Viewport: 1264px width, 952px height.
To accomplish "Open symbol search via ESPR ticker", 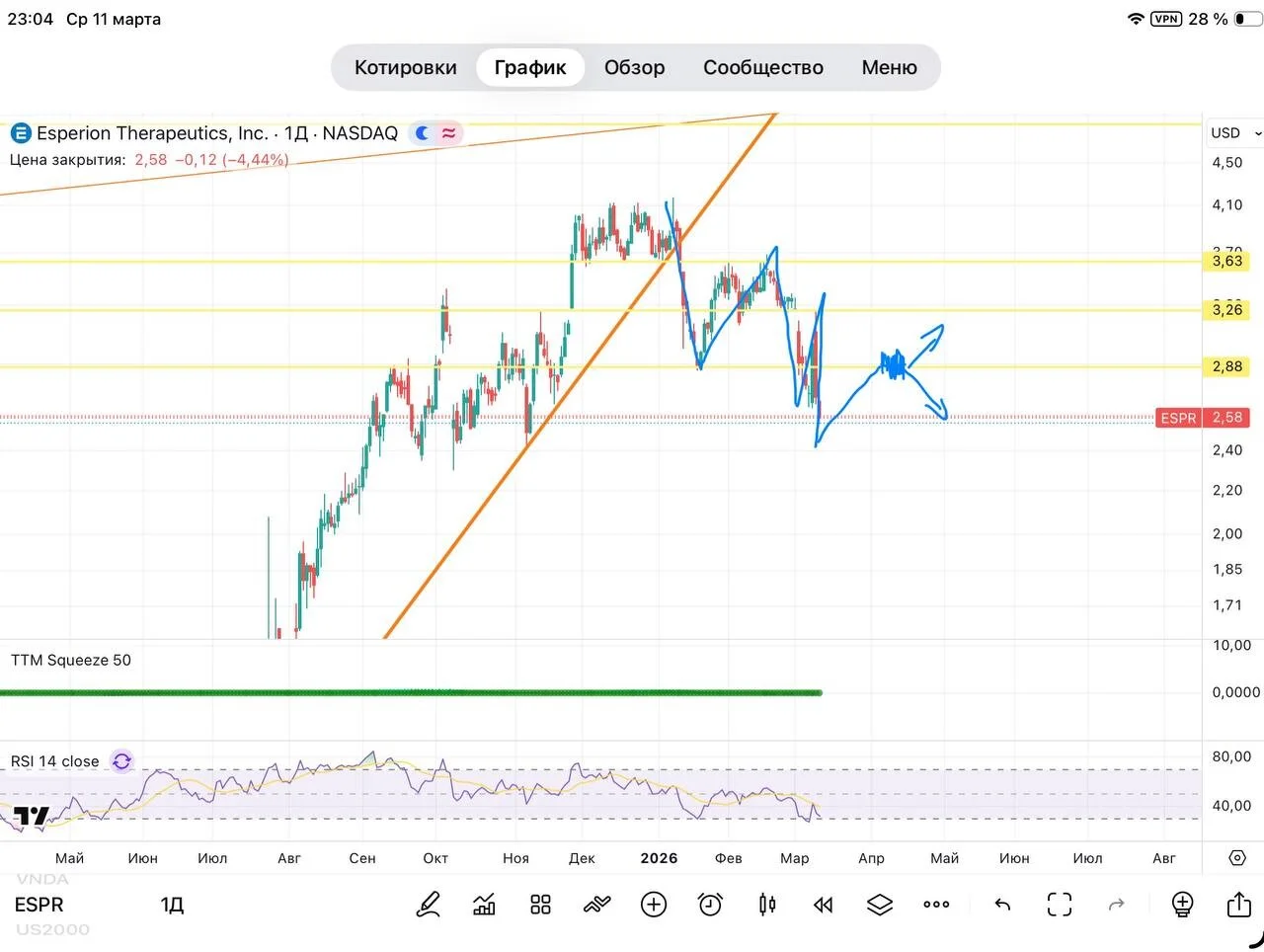I will 39,905.
